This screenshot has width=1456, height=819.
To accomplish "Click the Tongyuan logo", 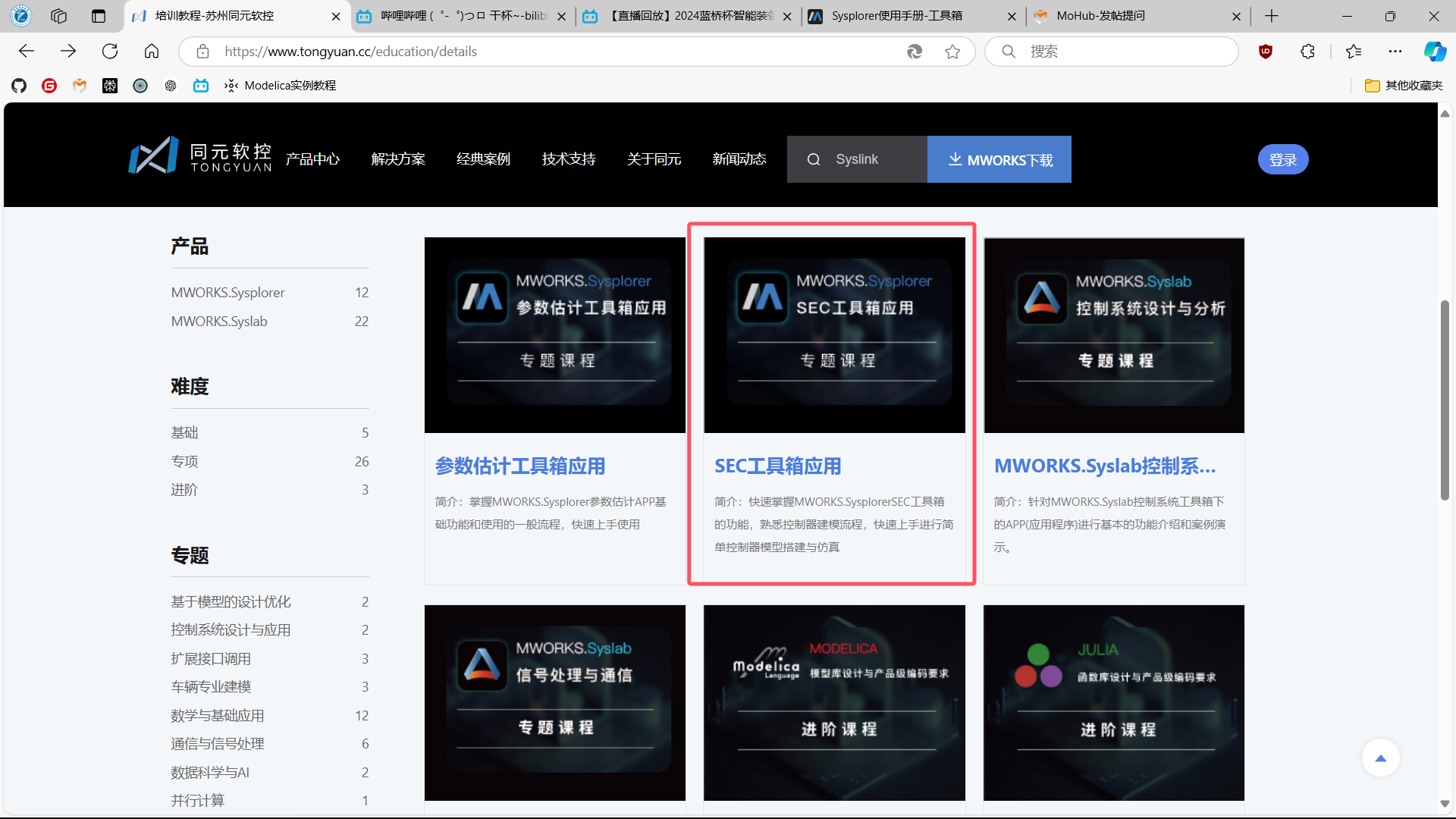I will (x=200, y=157).
